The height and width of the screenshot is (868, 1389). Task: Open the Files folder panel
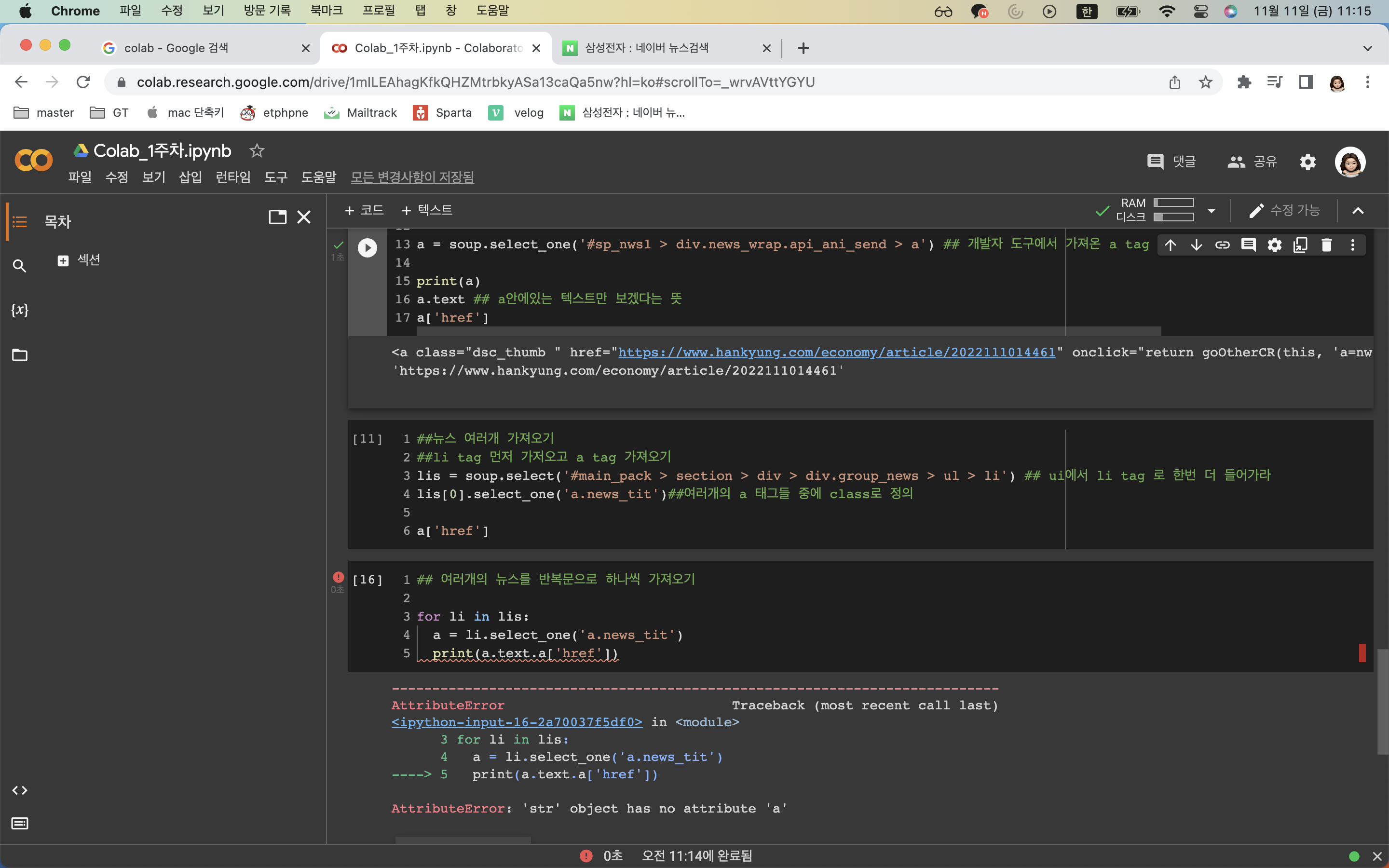click(19, 355)
